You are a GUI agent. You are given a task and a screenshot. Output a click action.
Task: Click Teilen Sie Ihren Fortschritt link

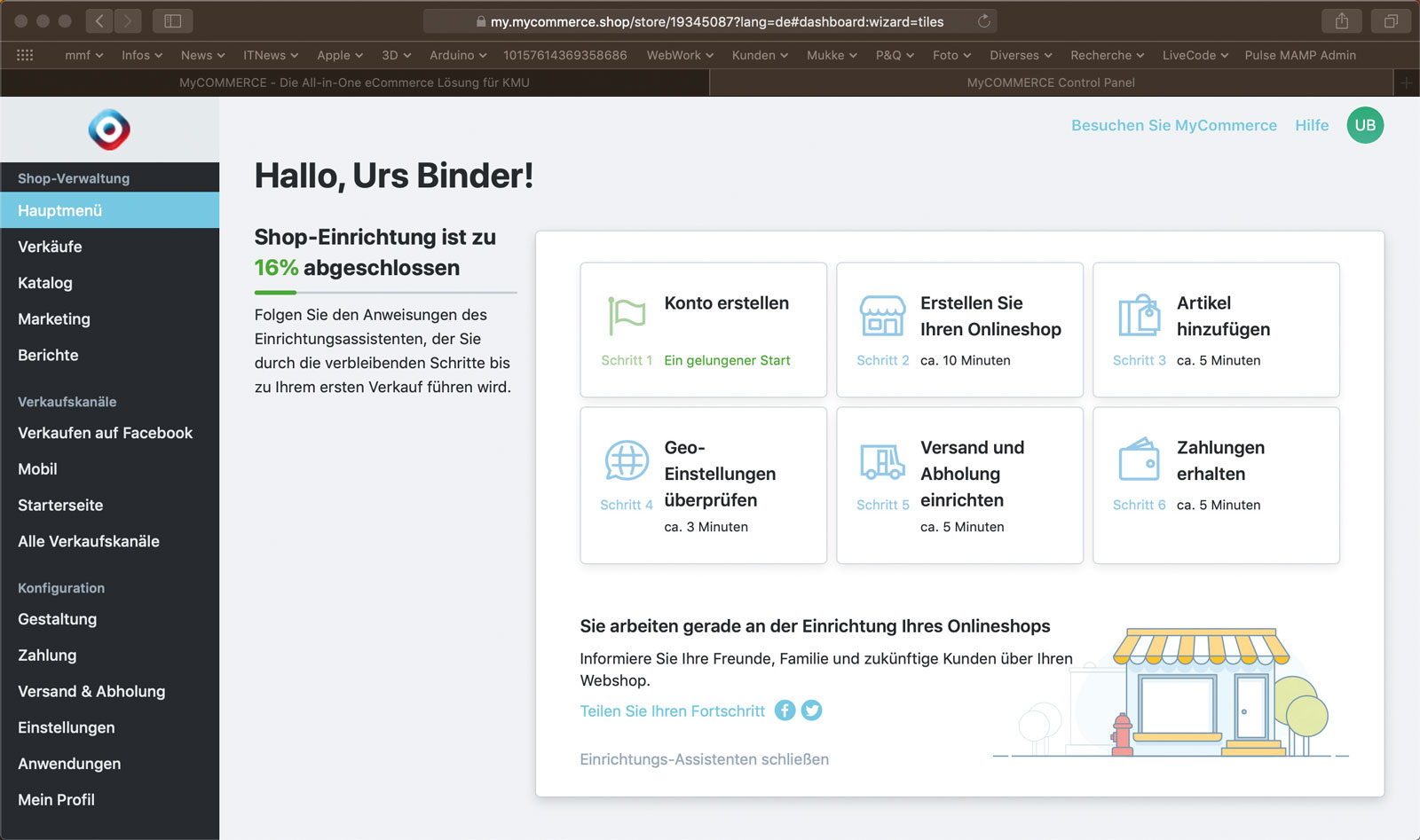pyautogui.click(x=672, y=710)
